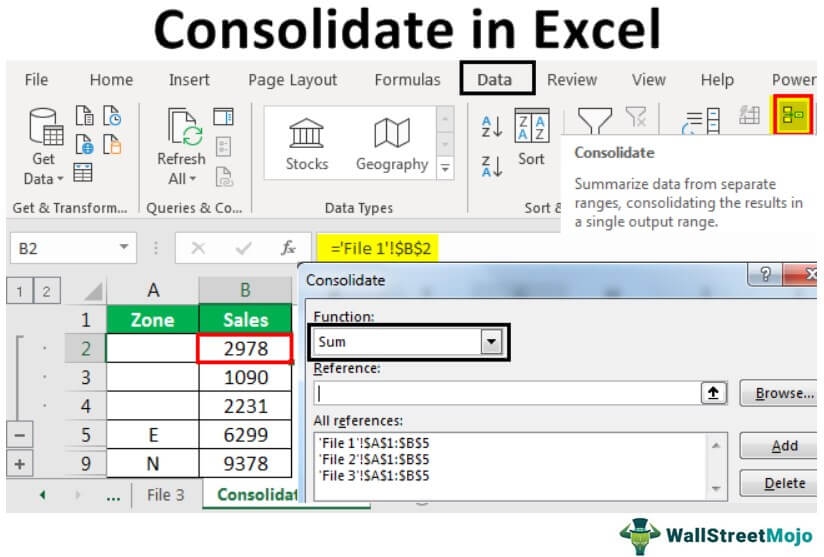
Task: Click the collapse-reference arrow in Reference box
Action: (713, 393)
